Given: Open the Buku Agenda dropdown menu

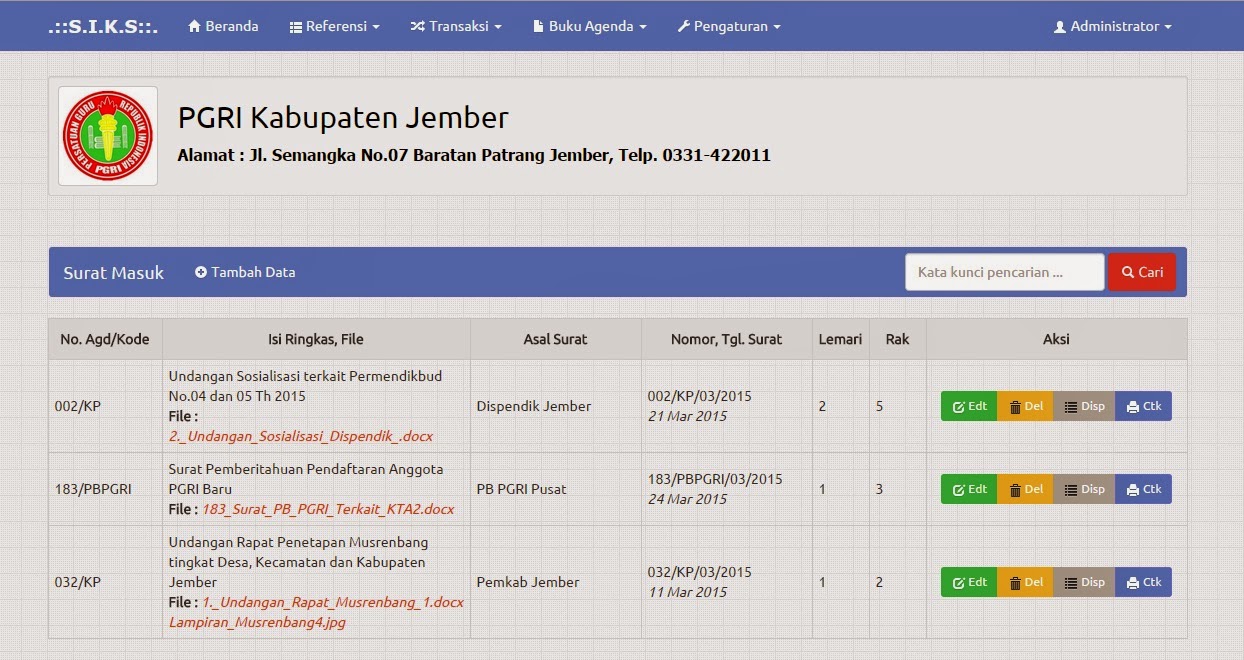Looking at the screenshot, I should pos(589,26).
